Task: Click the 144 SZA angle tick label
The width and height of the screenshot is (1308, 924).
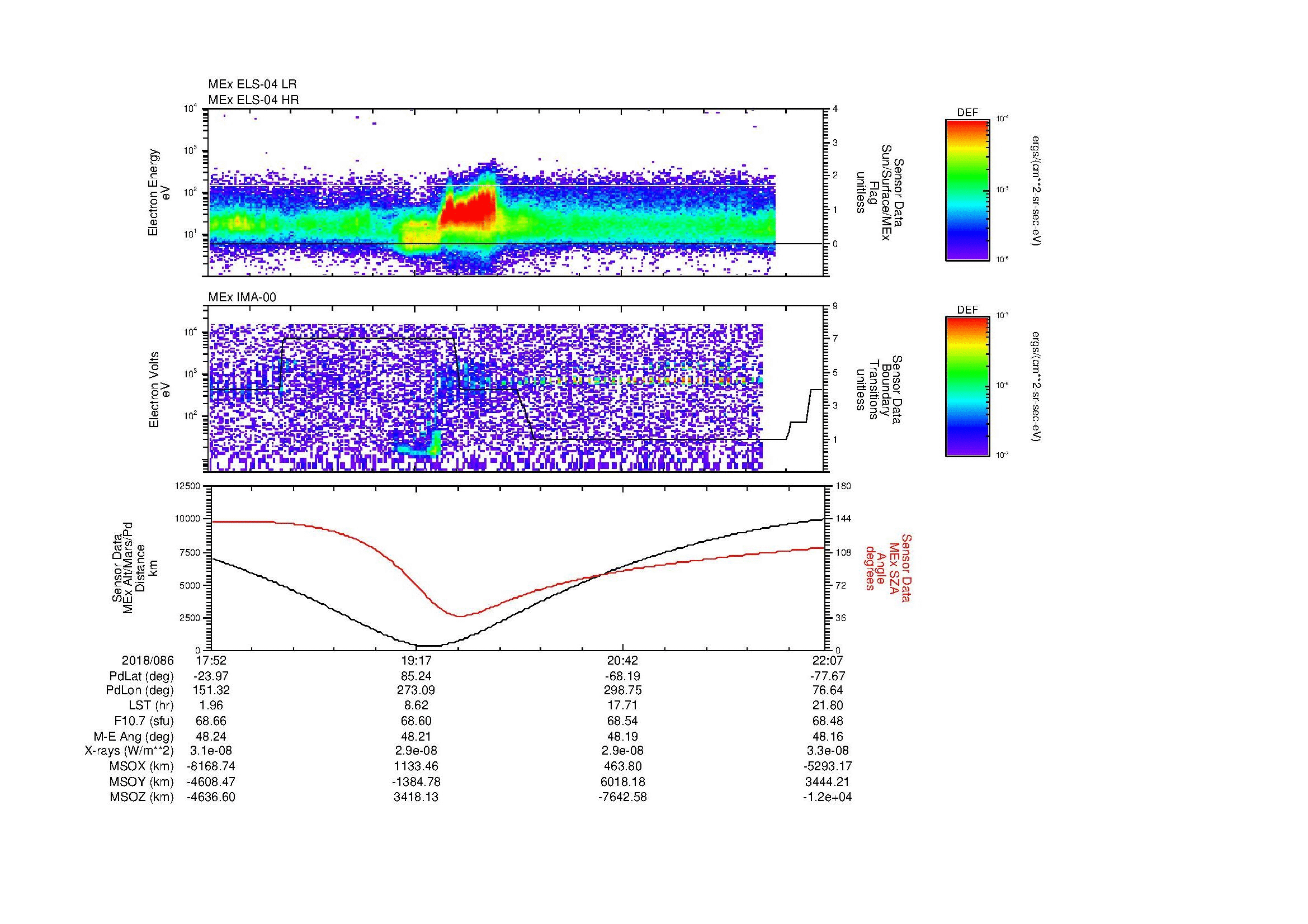Action: 843,519
